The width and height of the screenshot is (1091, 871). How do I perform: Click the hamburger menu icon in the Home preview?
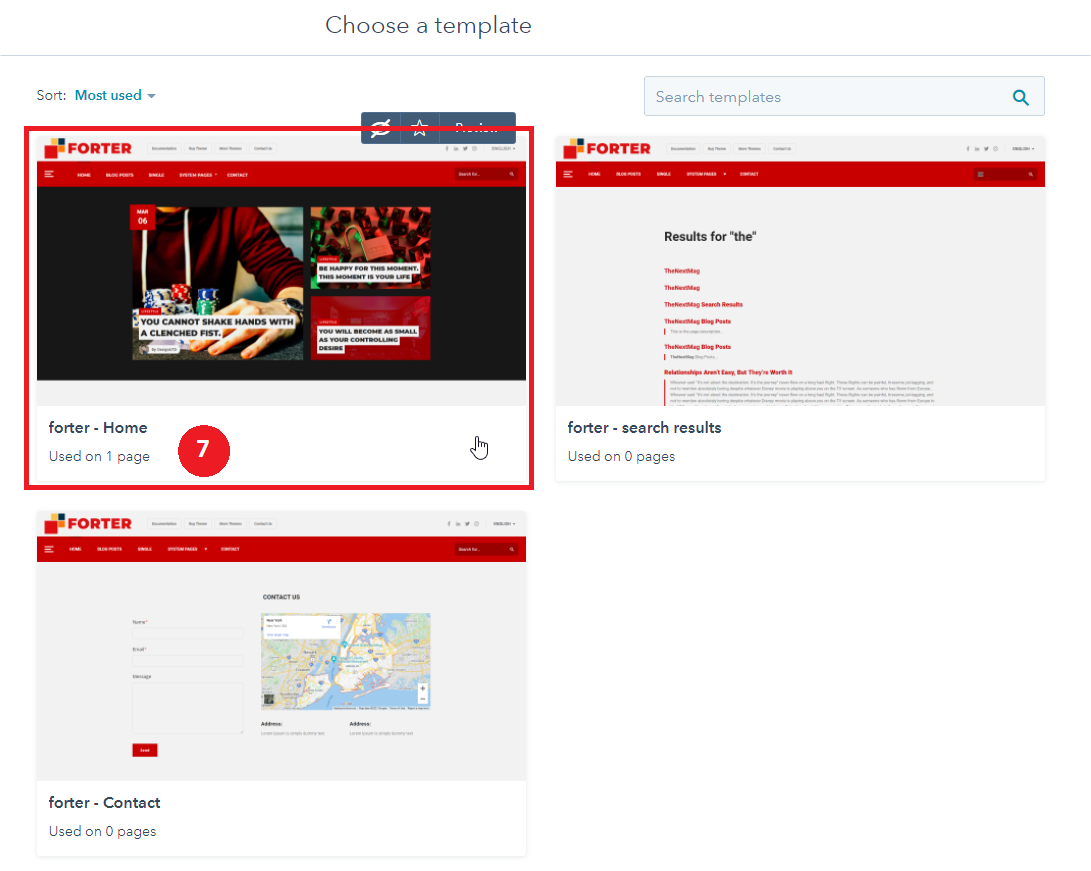49,174
